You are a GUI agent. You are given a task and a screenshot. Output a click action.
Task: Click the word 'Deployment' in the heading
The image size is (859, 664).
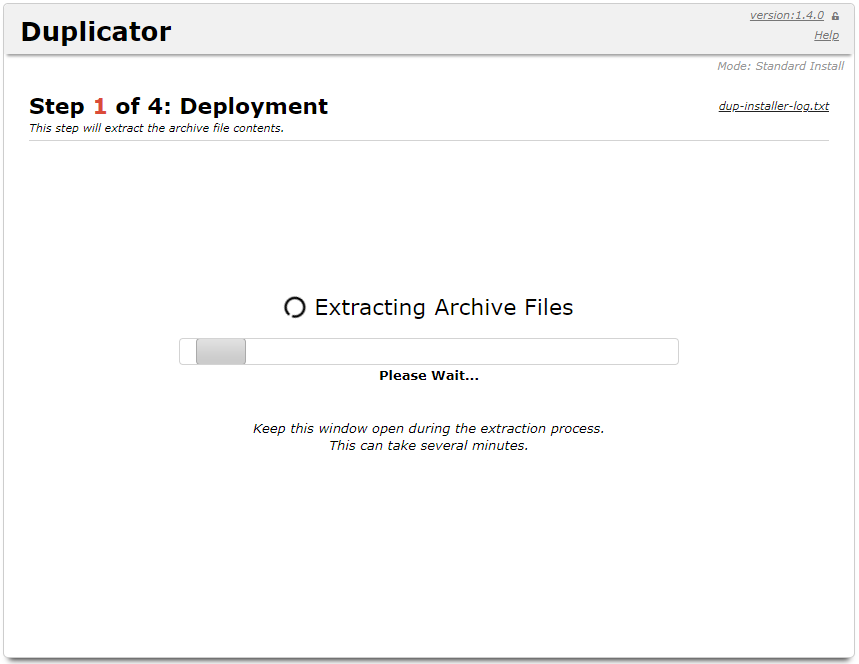point(254,106)
